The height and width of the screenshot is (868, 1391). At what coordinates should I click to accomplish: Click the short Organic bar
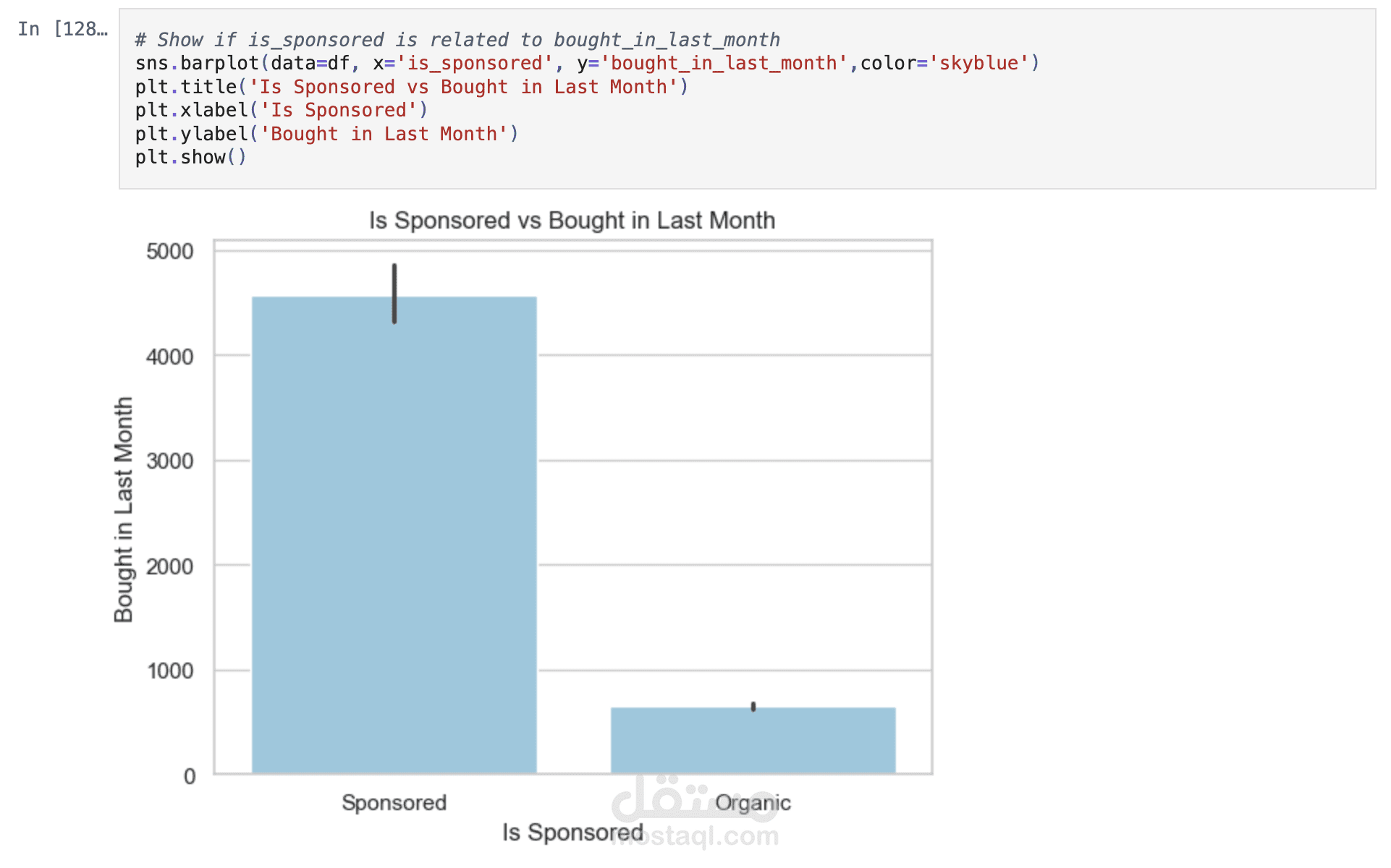(x=753, y=740)
